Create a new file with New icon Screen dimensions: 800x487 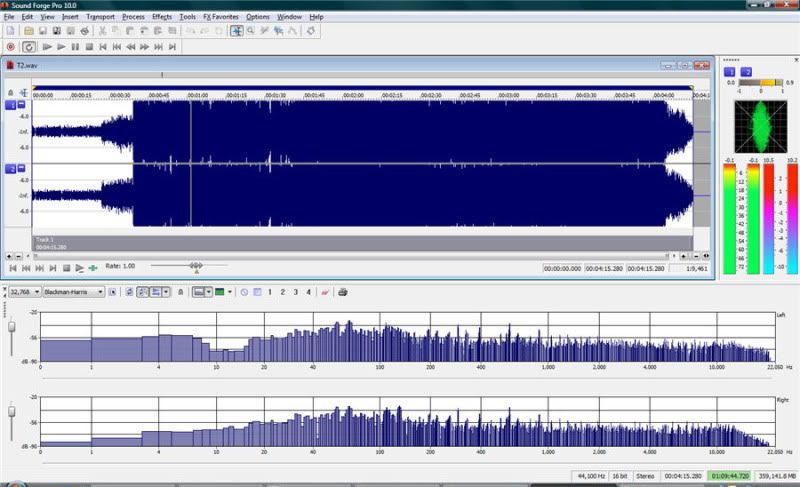(x=10, y=31)
